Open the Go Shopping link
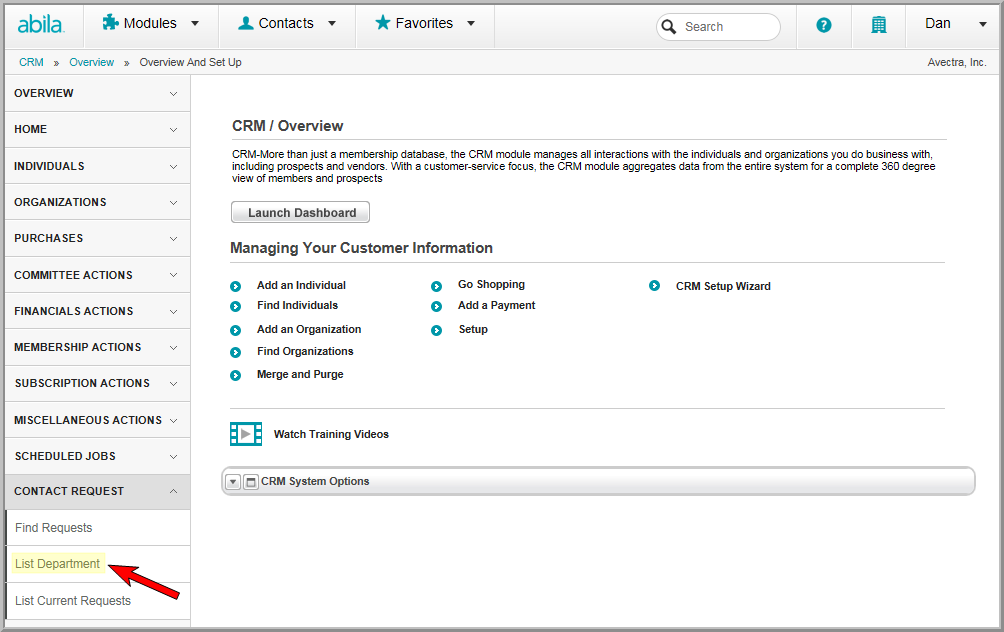 tap(491, 285)
